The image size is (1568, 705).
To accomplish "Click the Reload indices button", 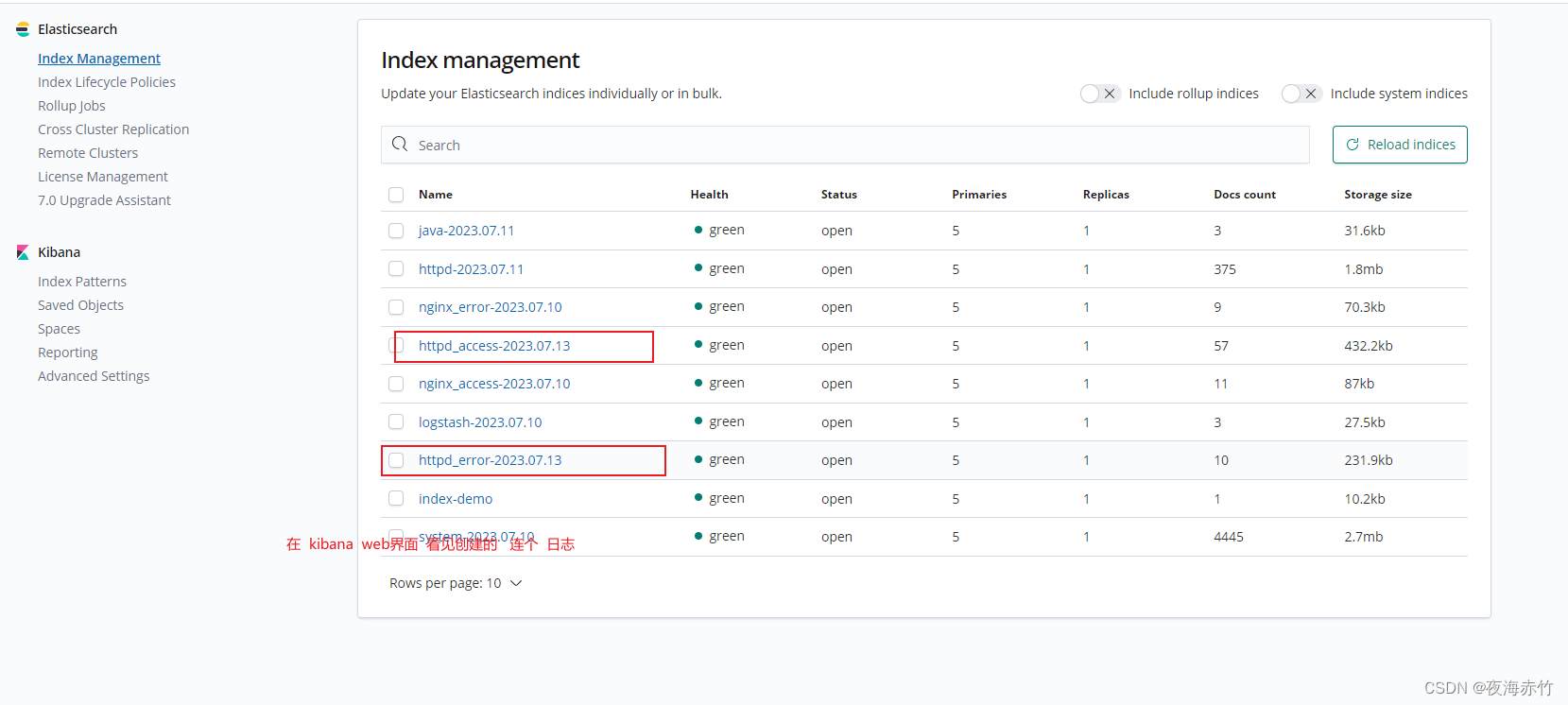I will pyautogui.click(x=1400, y=145).
